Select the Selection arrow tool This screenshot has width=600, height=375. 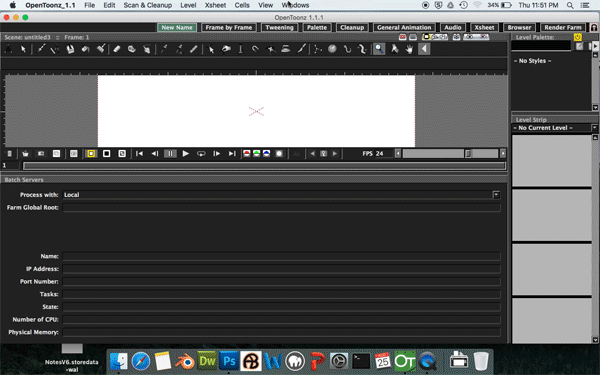23,49
